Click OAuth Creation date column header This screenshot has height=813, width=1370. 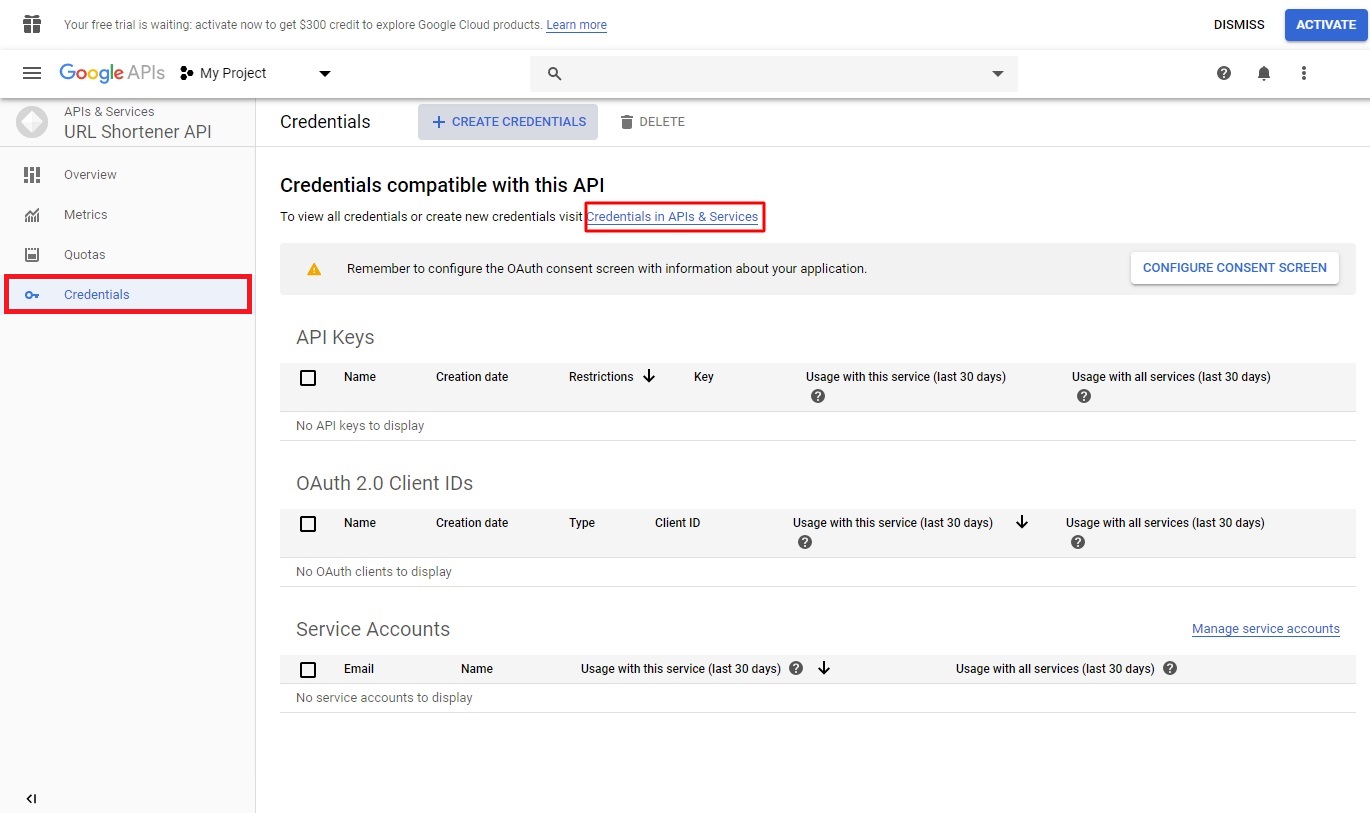pos(472,523)
